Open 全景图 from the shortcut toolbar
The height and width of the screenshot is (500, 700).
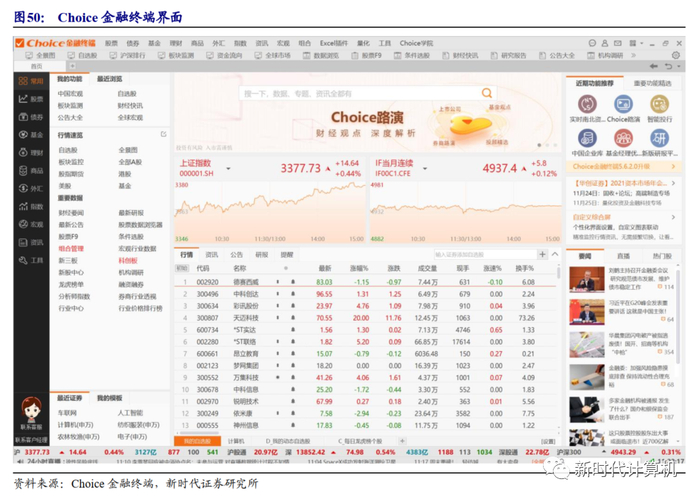40,55
